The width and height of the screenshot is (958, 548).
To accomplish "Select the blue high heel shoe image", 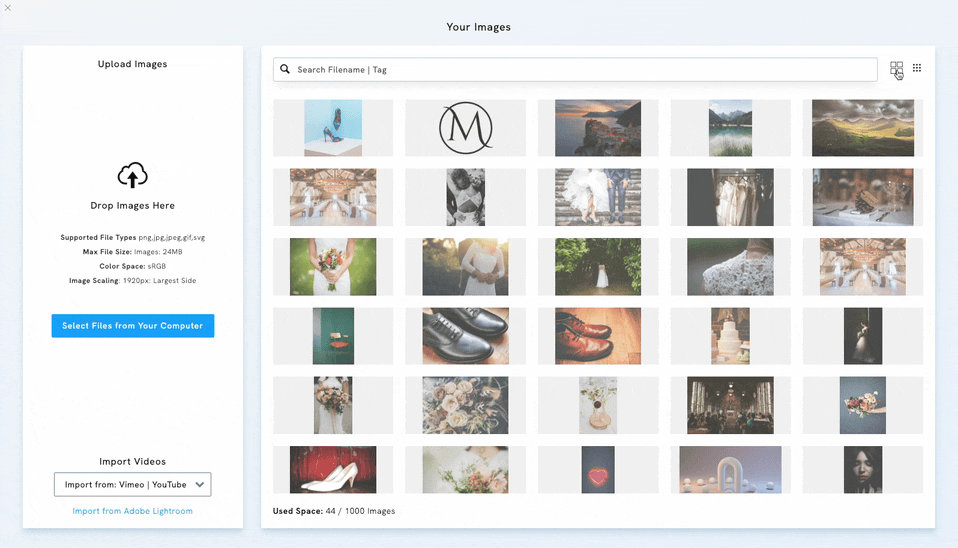I will [333, 128].
